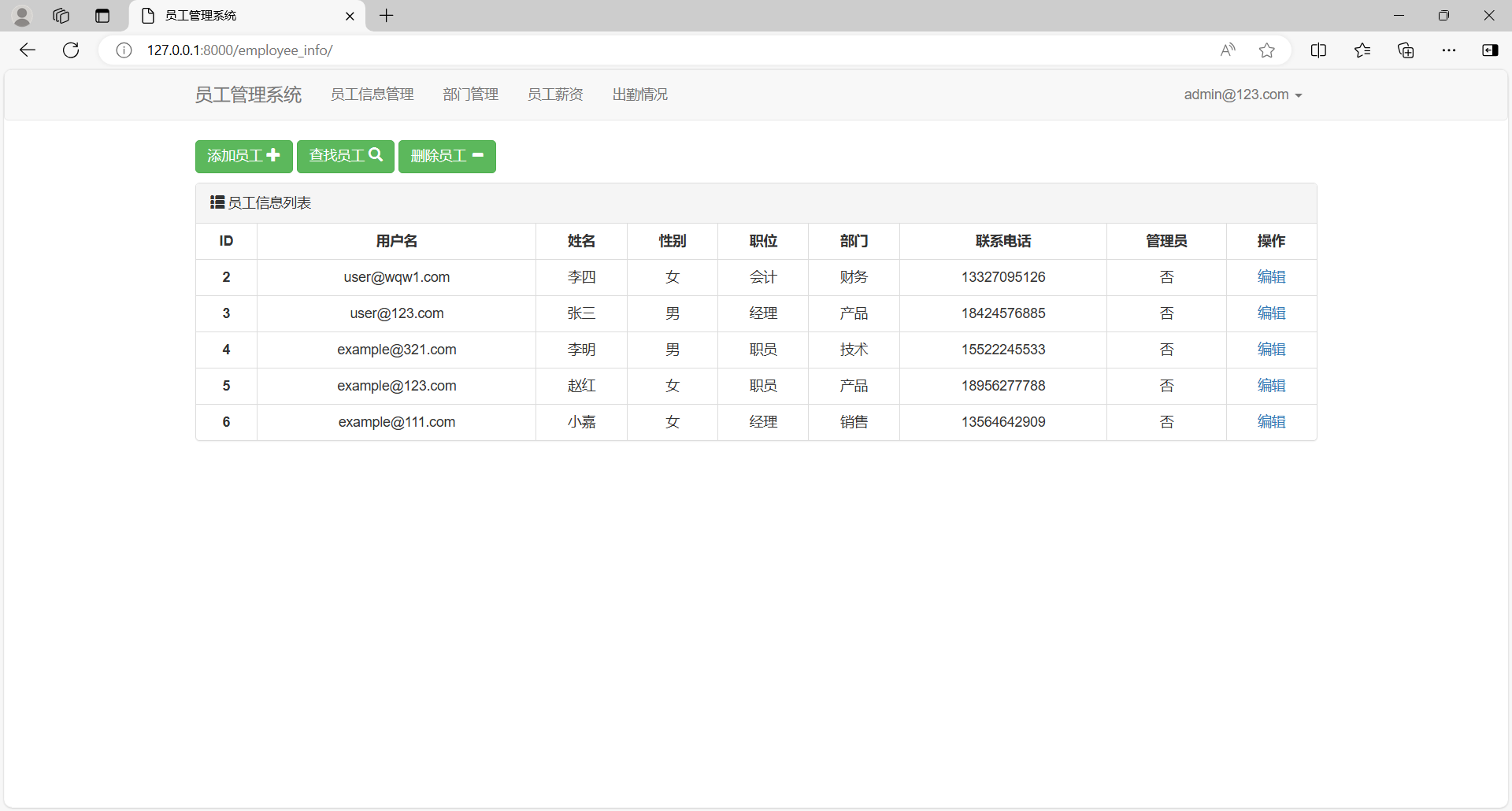Click the 用户名 column header
1512x811 pixels.
pyautogui.click(x=397, y=241)
